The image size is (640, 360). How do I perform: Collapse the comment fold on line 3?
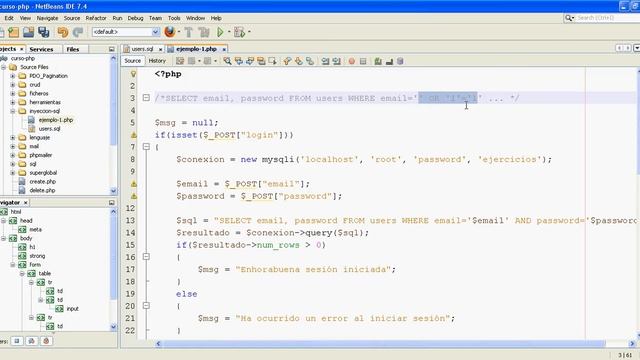tap(146, 98)
